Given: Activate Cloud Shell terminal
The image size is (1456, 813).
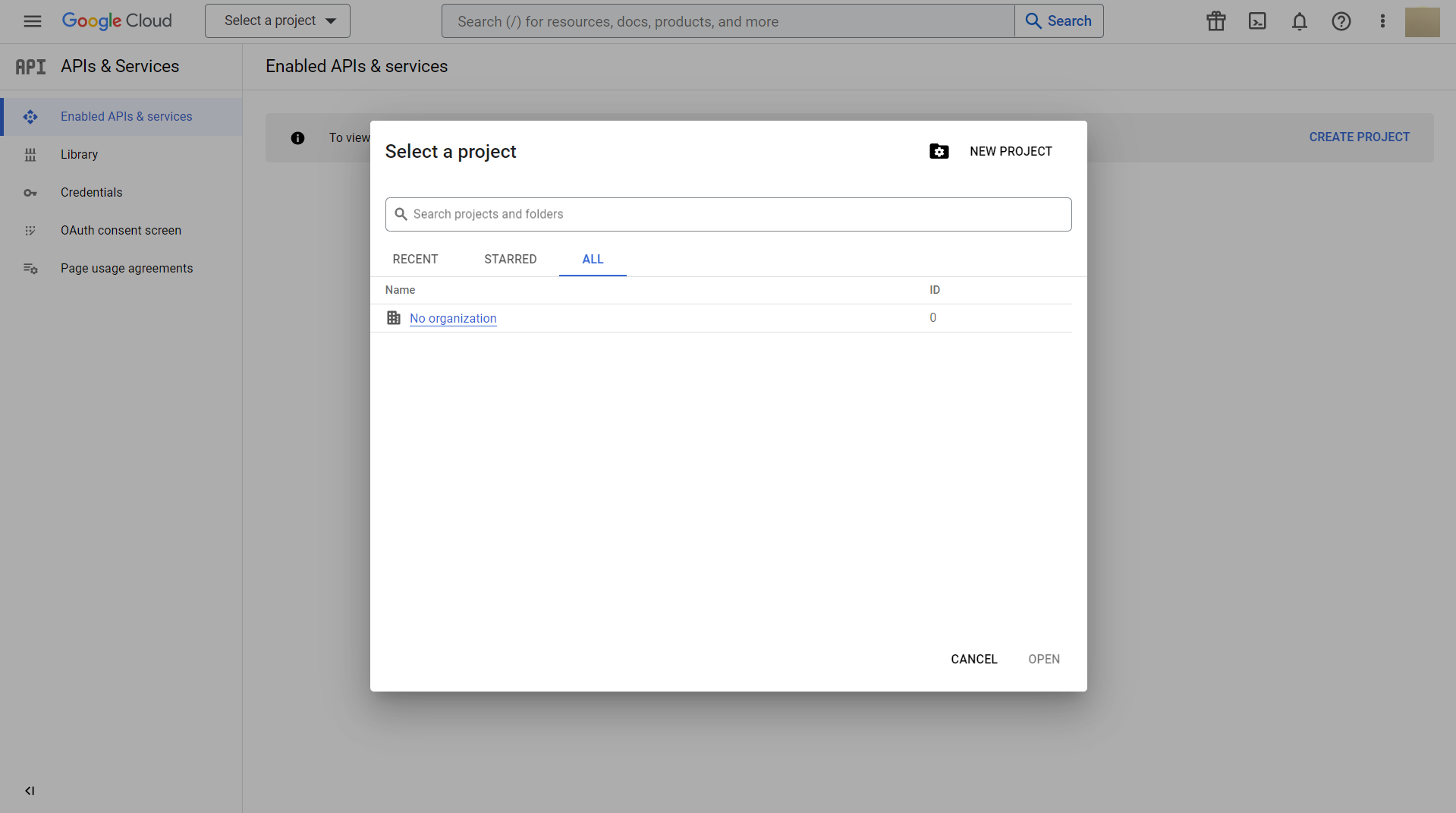Looking at the screenshot, I should pyautogui.click(x=1257, y=20).
